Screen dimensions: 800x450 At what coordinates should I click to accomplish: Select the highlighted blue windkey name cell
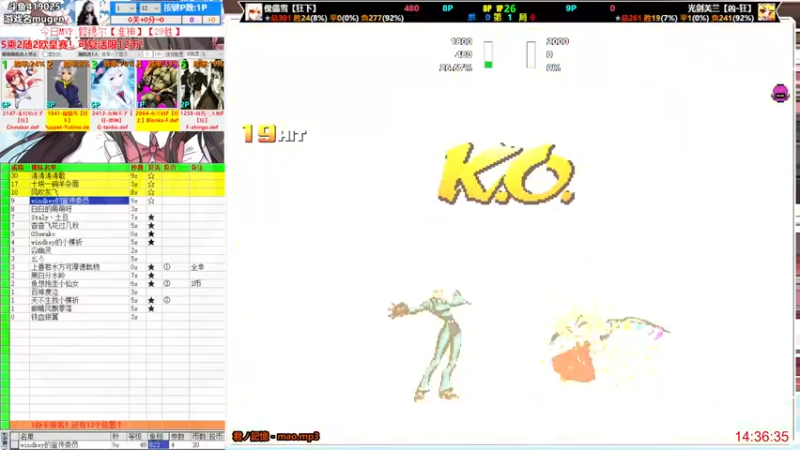pyautogui.click(x=79, y=201)
